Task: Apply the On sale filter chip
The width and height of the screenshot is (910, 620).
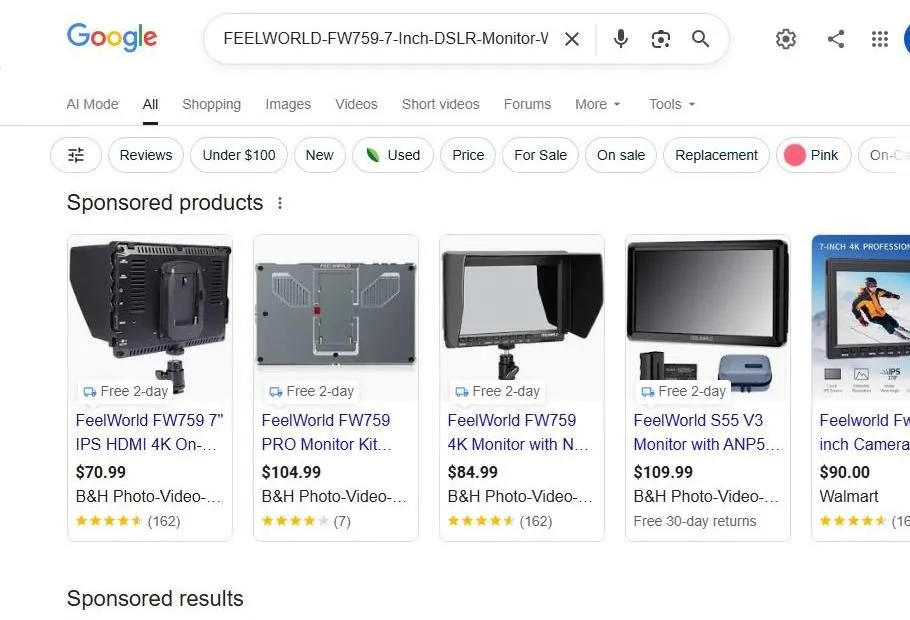Action: point(620,155)
